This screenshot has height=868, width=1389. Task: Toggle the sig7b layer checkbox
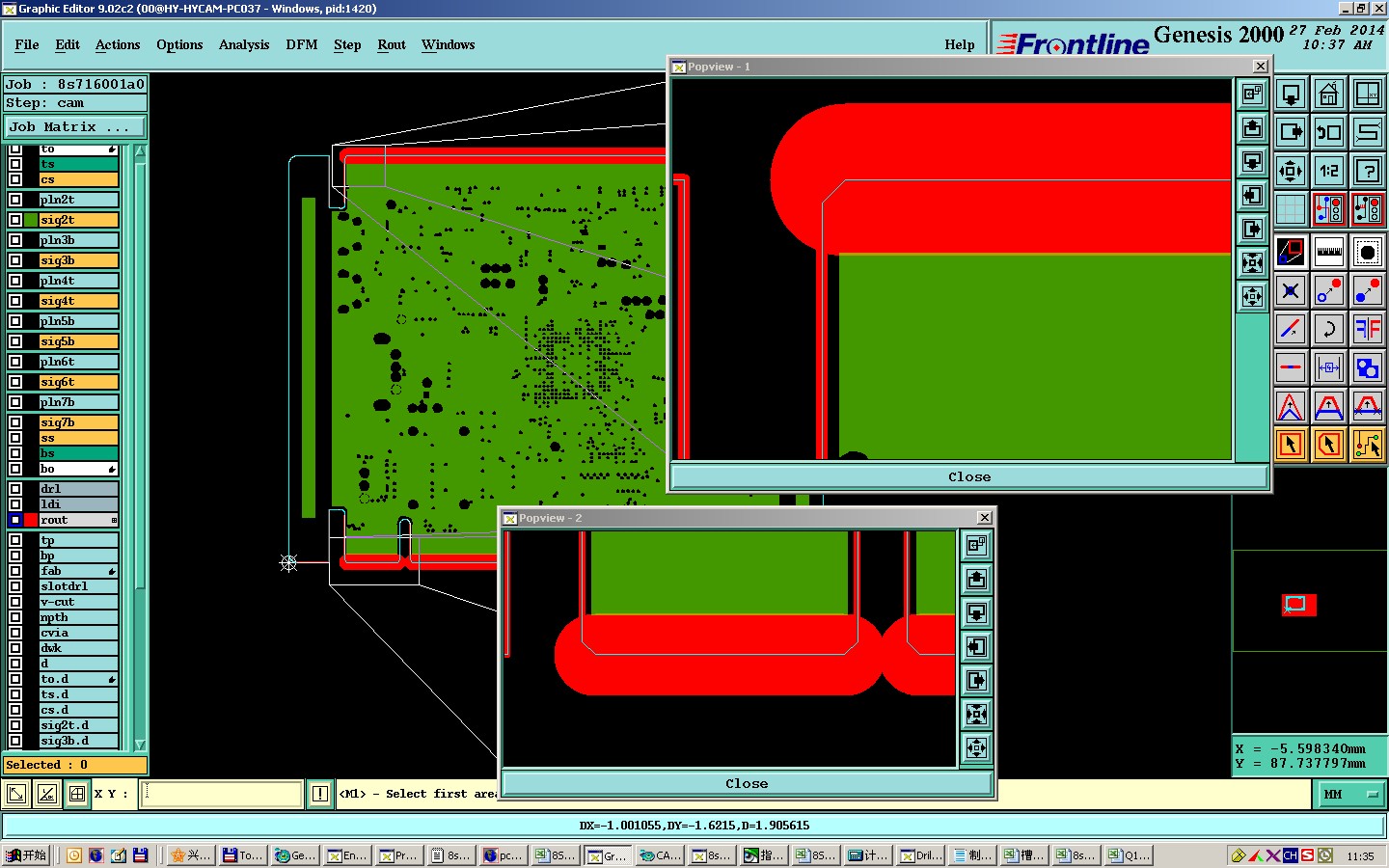(x=15, y=422)
